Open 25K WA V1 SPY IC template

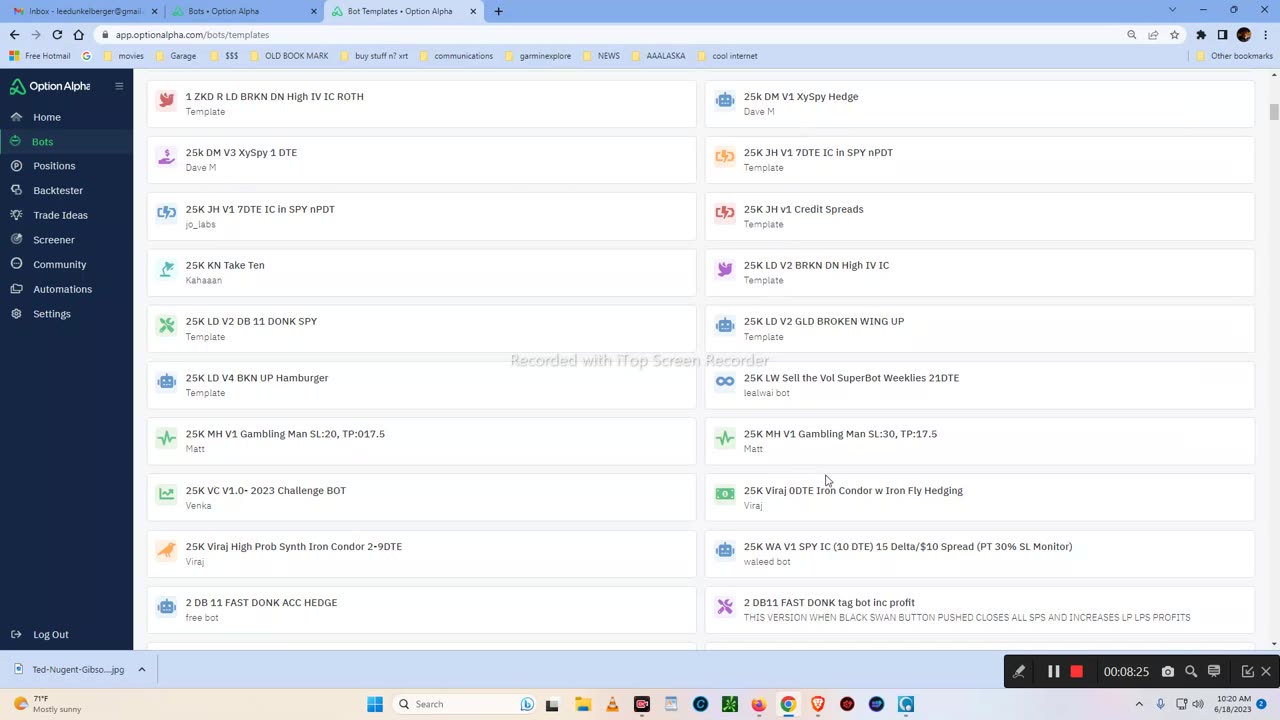(x=980, y=553)
